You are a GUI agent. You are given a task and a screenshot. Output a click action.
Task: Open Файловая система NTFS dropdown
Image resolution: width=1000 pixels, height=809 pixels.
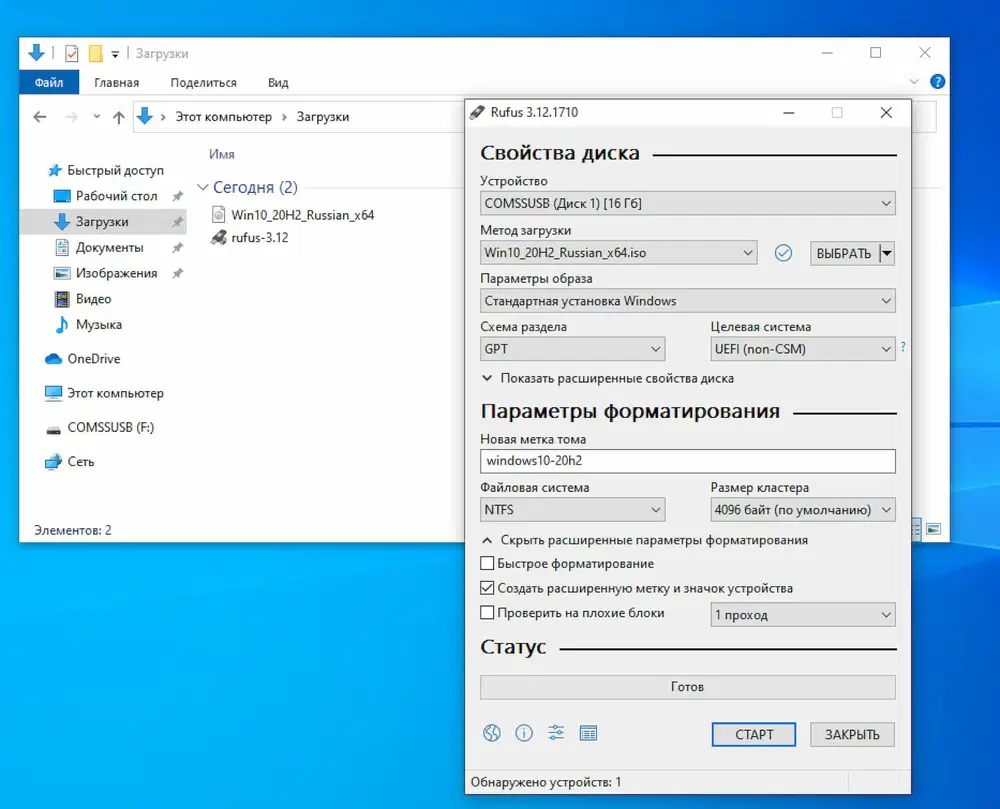point(572,509)
